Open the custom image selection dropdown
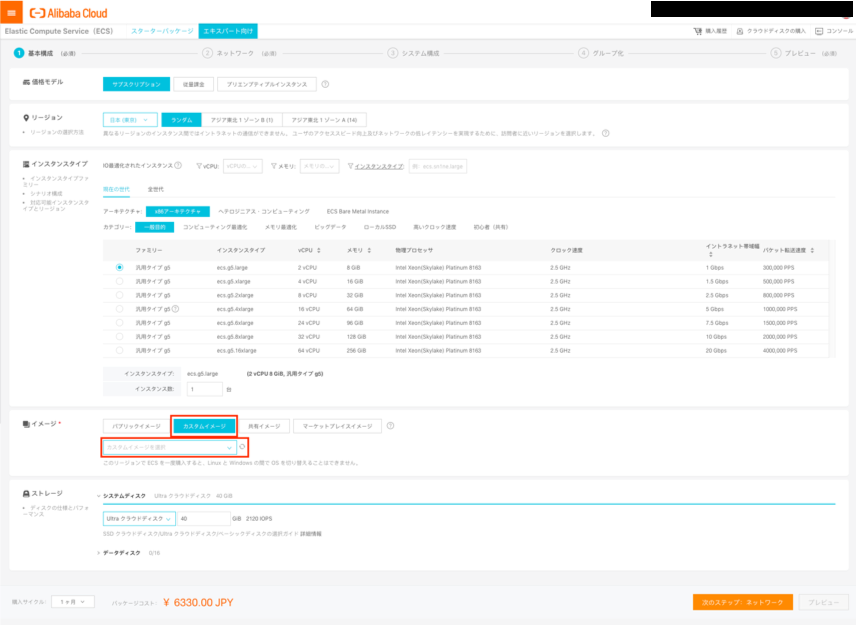 pos(169,447)
